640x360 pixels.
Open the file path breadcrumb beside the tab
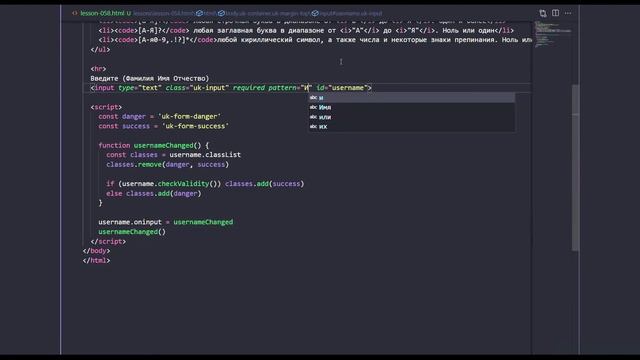164,13
